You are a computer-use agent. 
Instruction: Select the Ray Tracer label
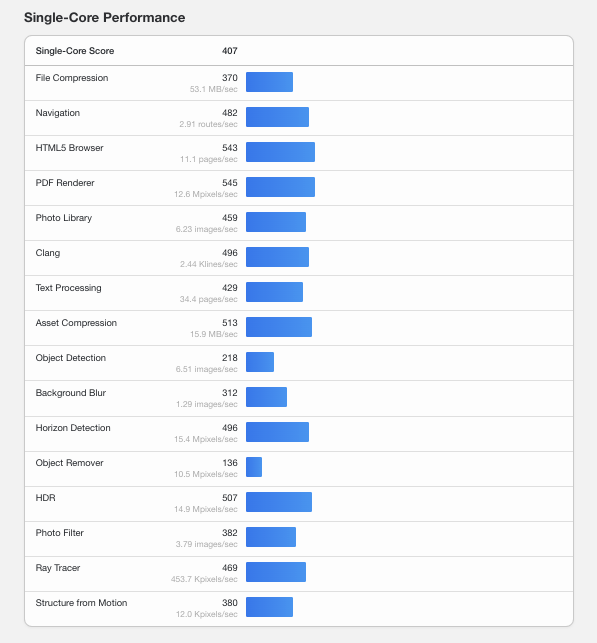click(x=58, y=568)
